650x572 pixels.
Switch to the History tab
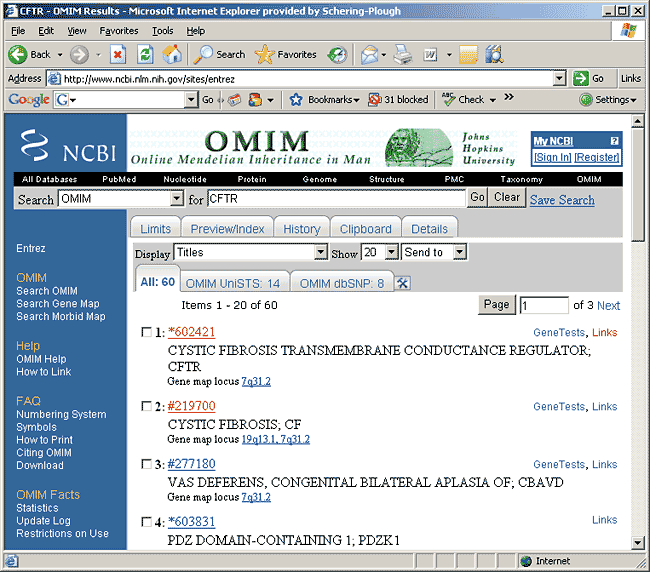[302, 229]
